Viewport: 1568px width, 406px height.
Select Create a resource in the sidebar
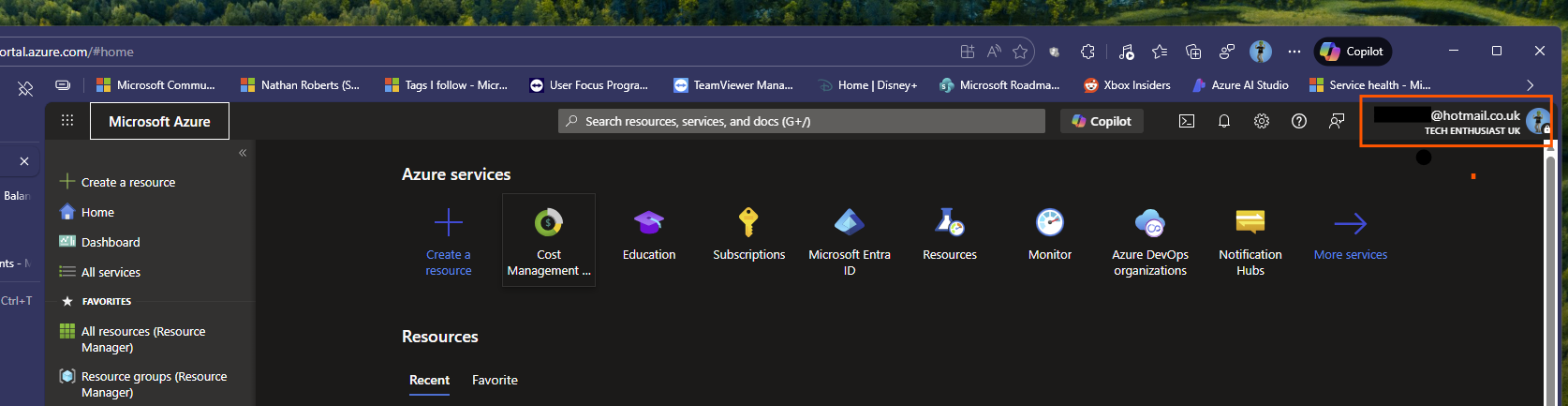(x=117, y=182)
